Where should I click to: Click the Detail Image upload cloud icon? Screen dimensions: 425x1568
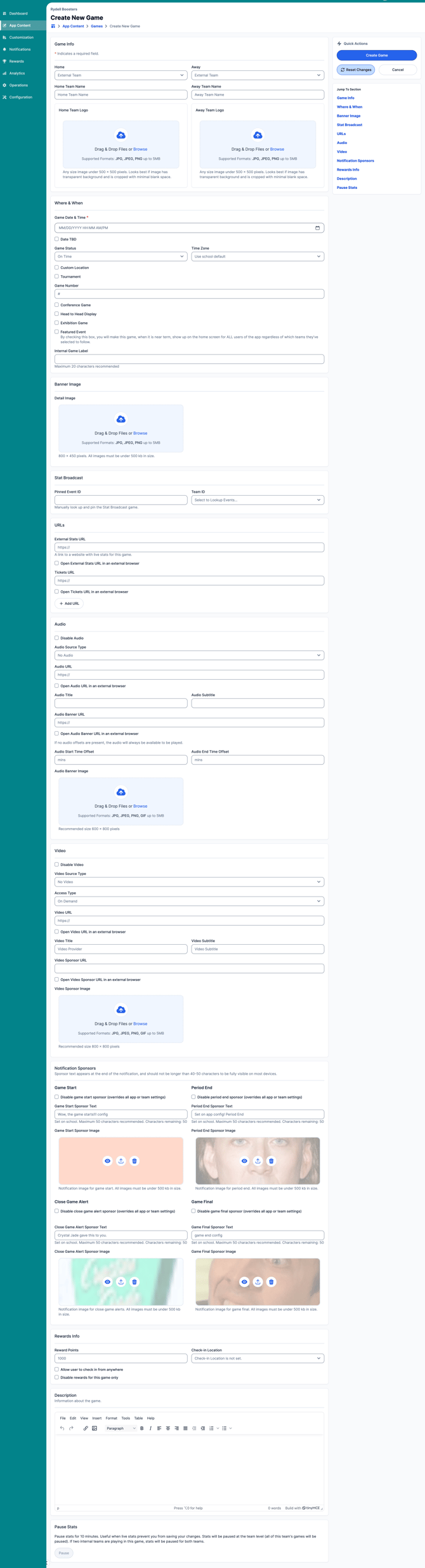click(121, 419)
